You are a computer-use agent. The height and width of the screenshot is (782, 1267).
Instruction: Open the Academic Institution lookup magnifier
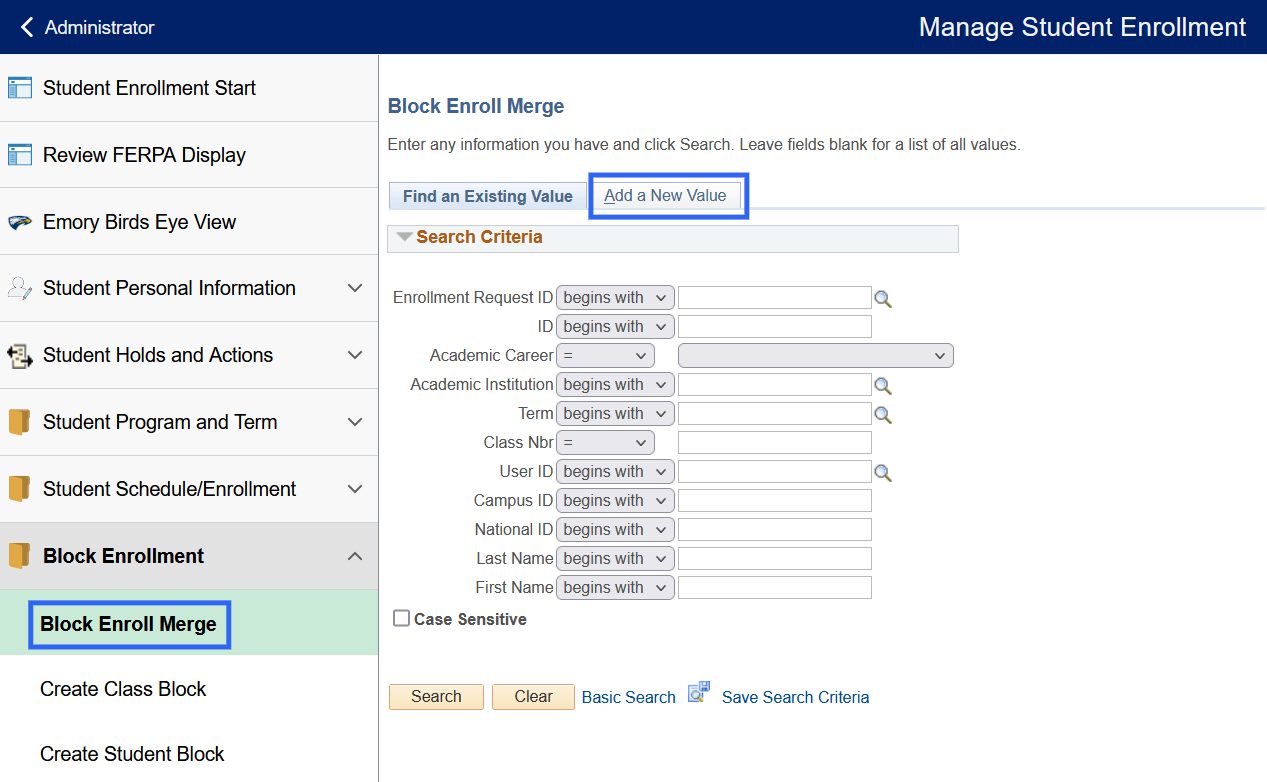coord(883,384)
